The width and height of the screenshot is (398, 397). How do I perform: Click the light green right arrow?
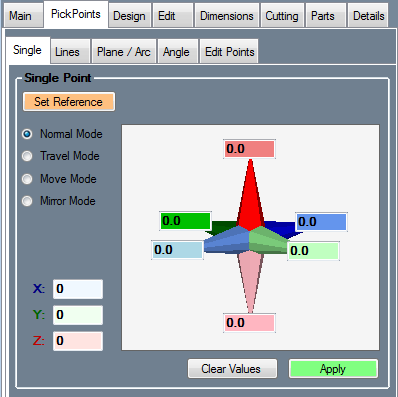click(x=268, y=241)
